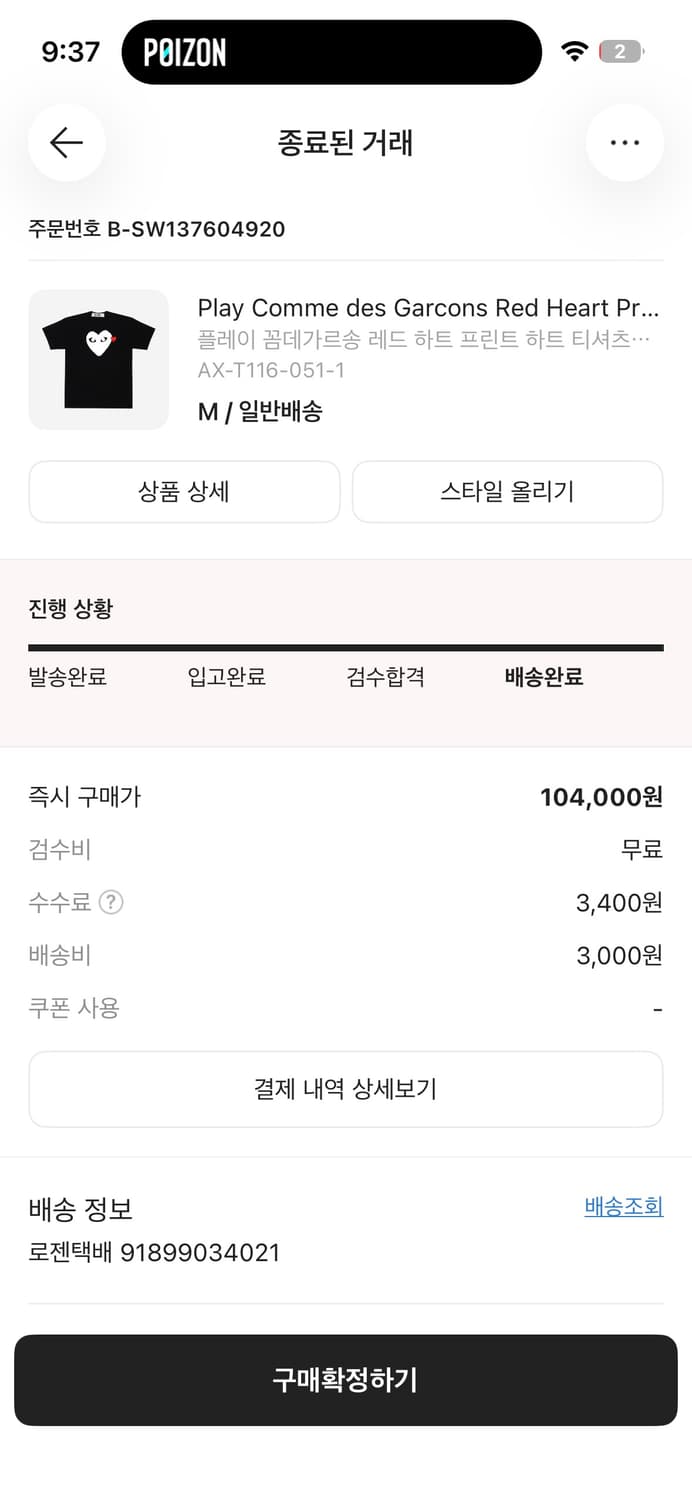The image size is (692, 1500).
Task: Tap the Wi-Fi status icon
Action: (575, 51)
